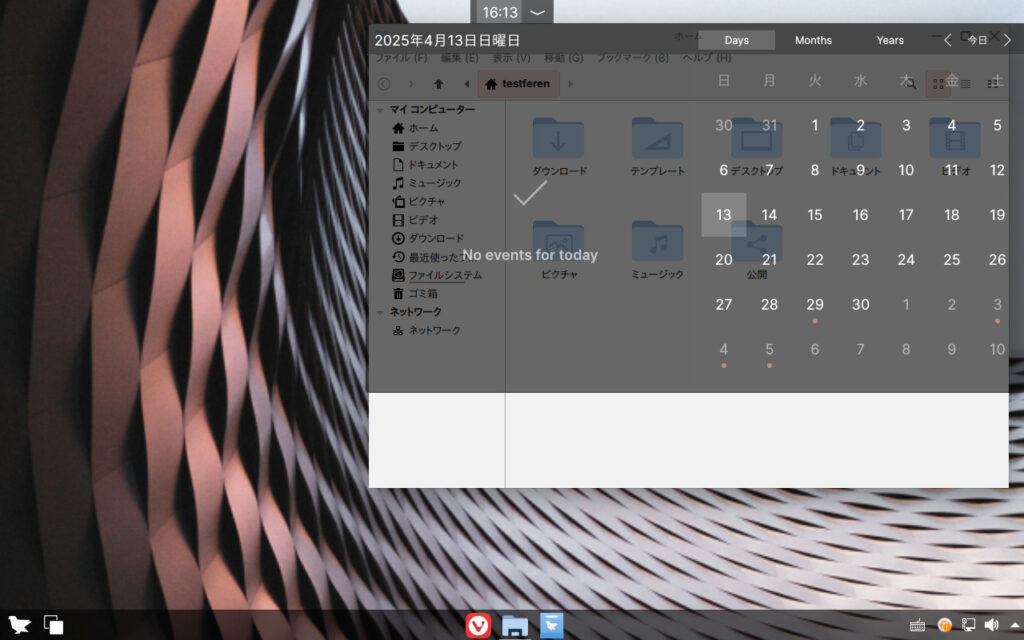
Task: Select April 13 in the calendar
Action: 724,215
